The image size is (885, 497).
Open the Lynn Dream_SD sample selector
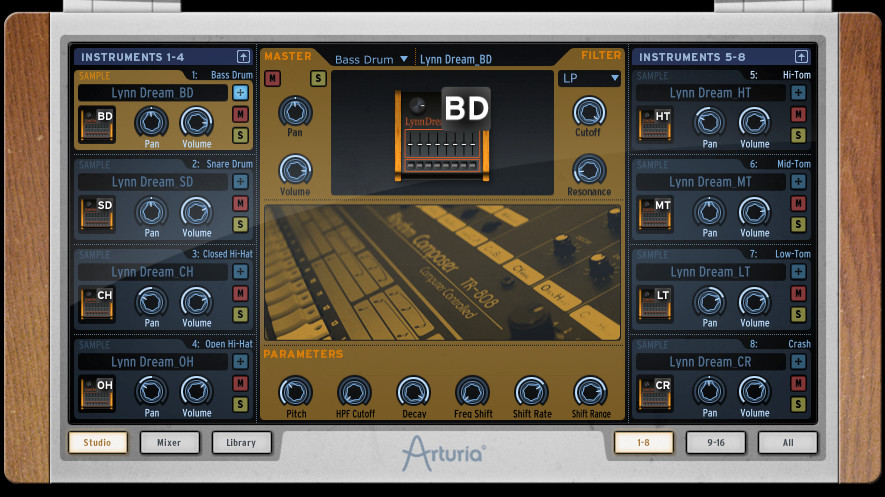point(152,182)
